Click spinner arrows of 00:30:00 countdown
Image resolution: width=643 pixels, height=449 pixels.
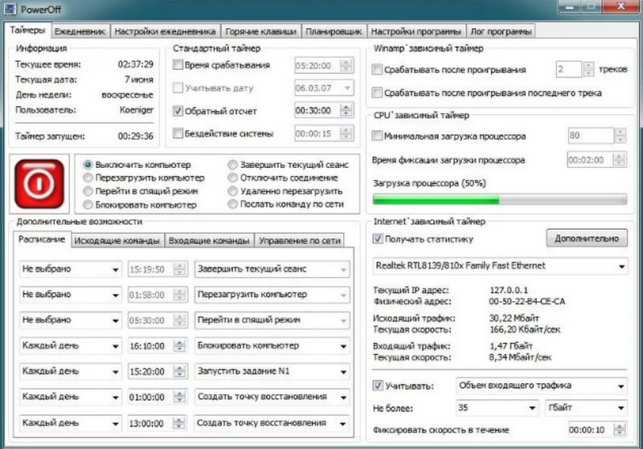point(346,111)
